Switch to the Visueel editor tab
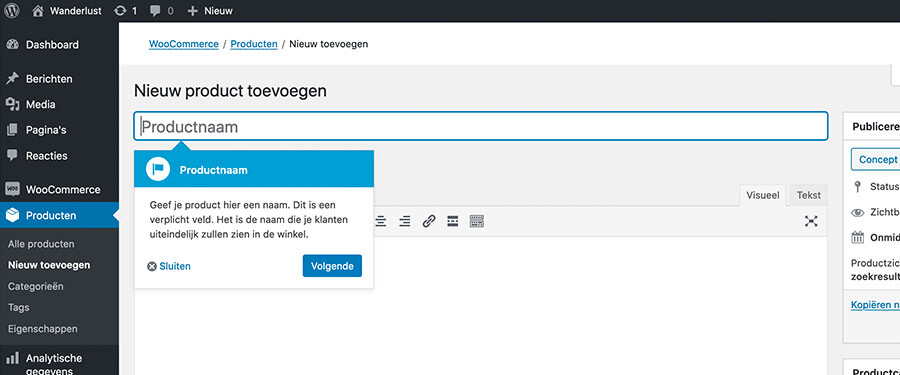 [763, 195]
